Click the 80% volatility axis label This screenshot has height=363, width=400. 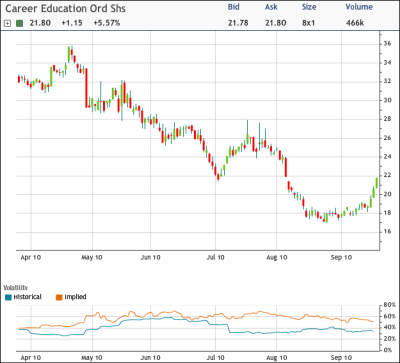coord(389,305)
